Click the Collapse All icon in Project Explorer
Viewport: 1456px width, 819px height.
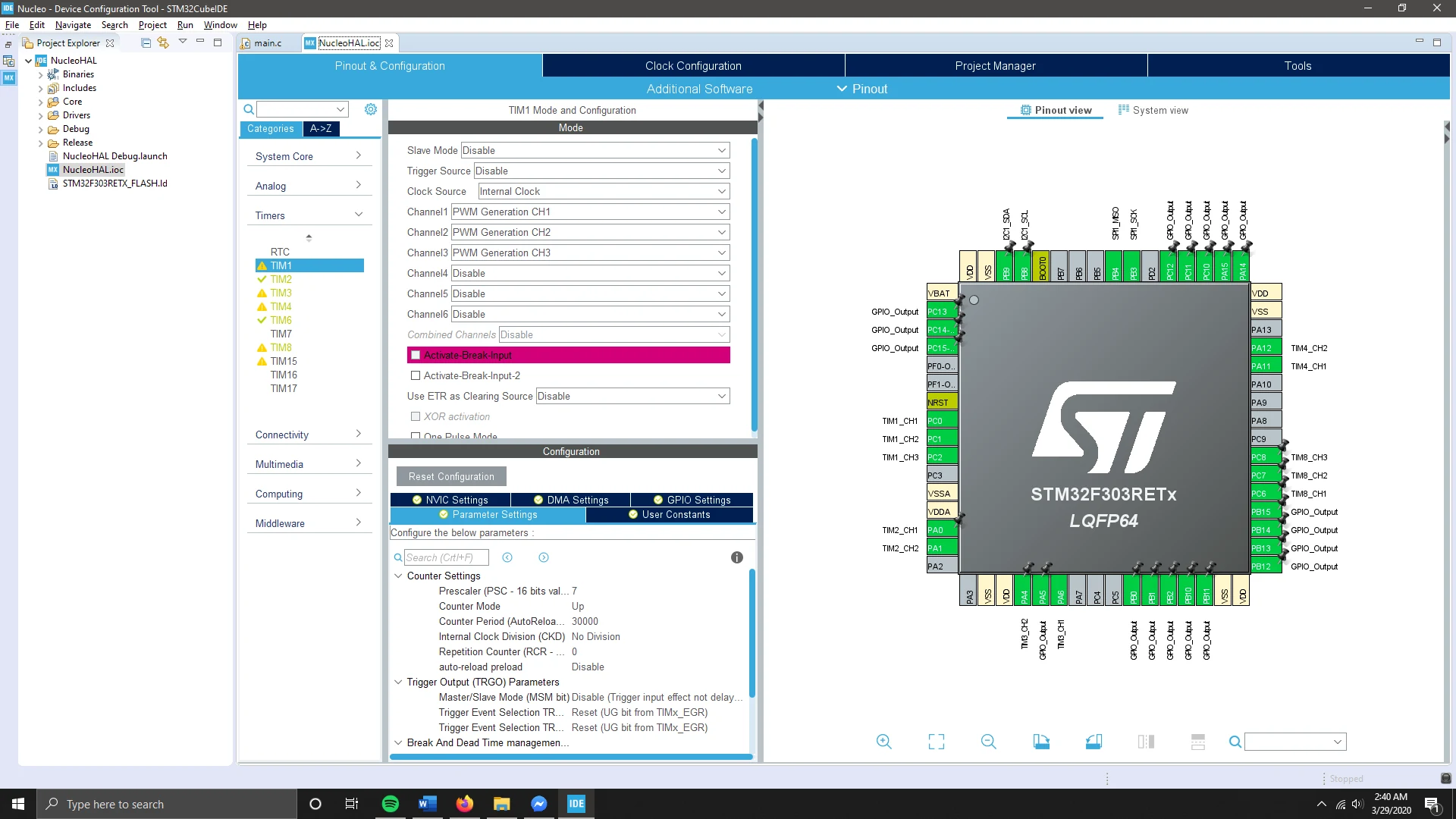click(x=146, y=42)
